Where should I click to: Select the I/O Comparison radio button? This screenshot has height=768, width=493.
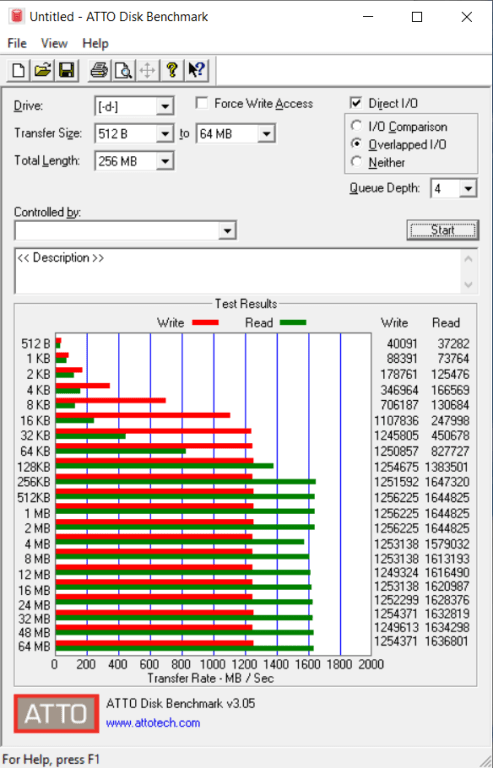[x=356, y=126]
